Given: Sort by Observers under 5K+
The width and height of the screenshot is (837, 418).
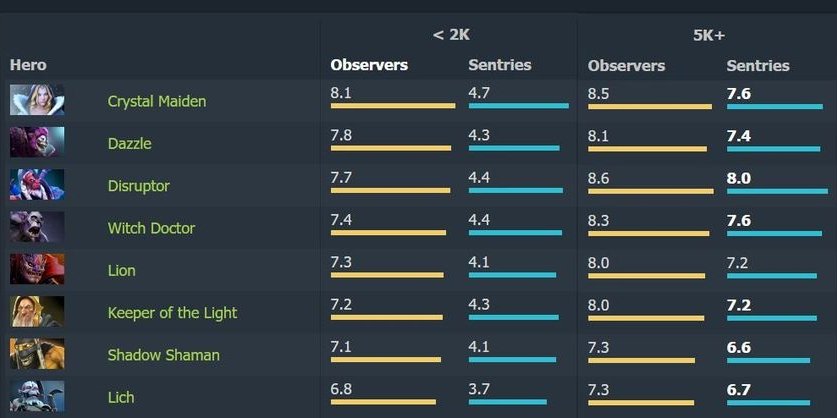Looking at the screenshot, I should [626, 65].
